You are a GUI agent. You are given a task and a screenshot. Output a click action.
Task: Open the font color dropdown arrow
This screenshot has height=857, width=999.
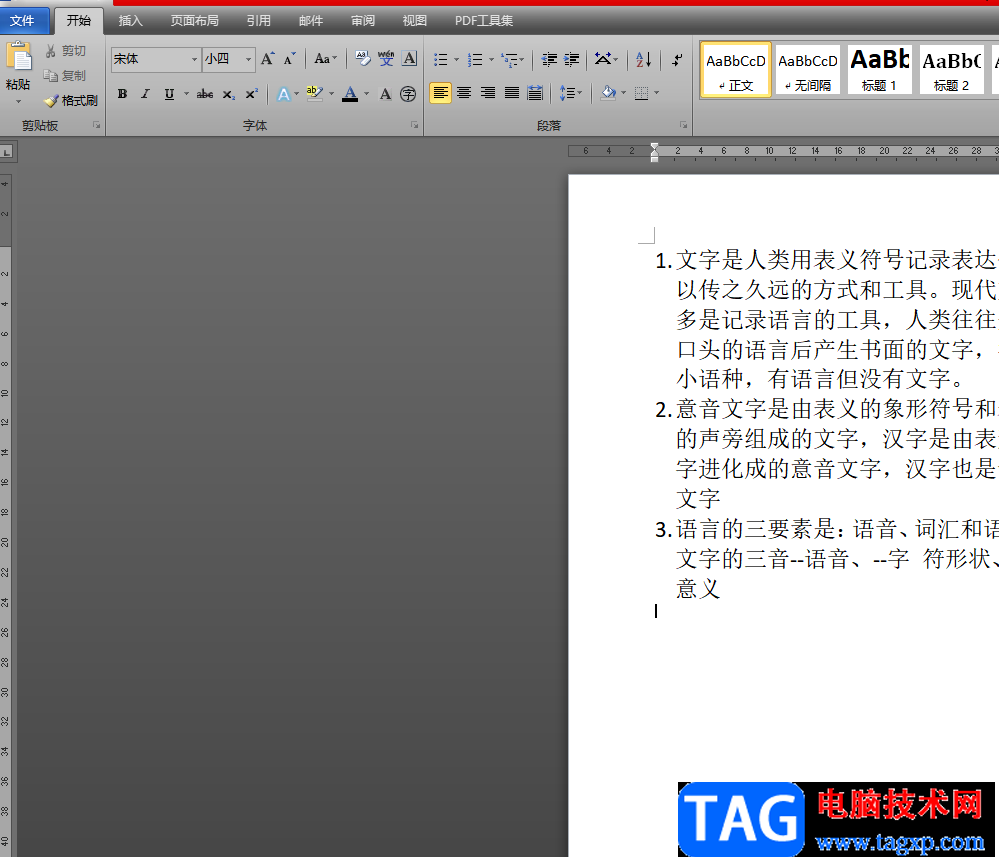tap(366, 94)
